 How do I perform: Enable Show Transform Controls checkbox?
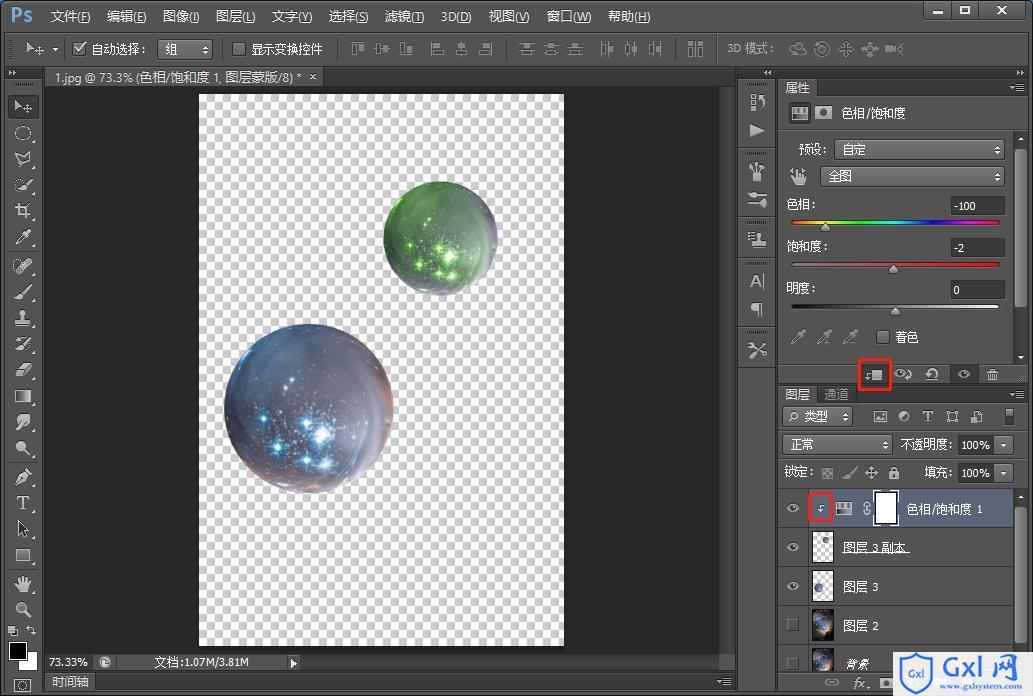[x=238, y=48]
